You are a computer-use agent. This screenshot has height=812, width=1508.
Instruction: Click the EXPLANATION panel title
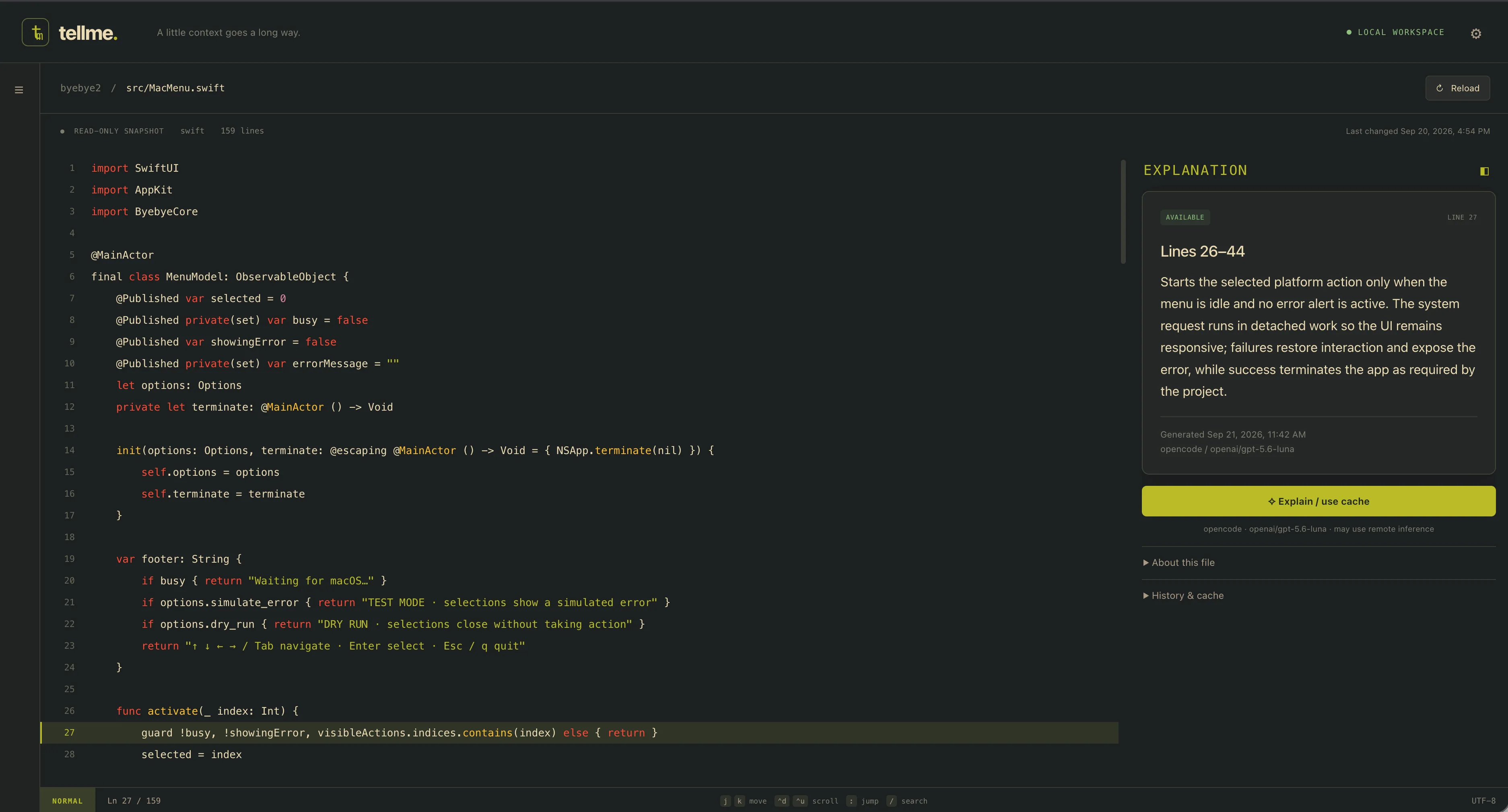point(1195,170)
